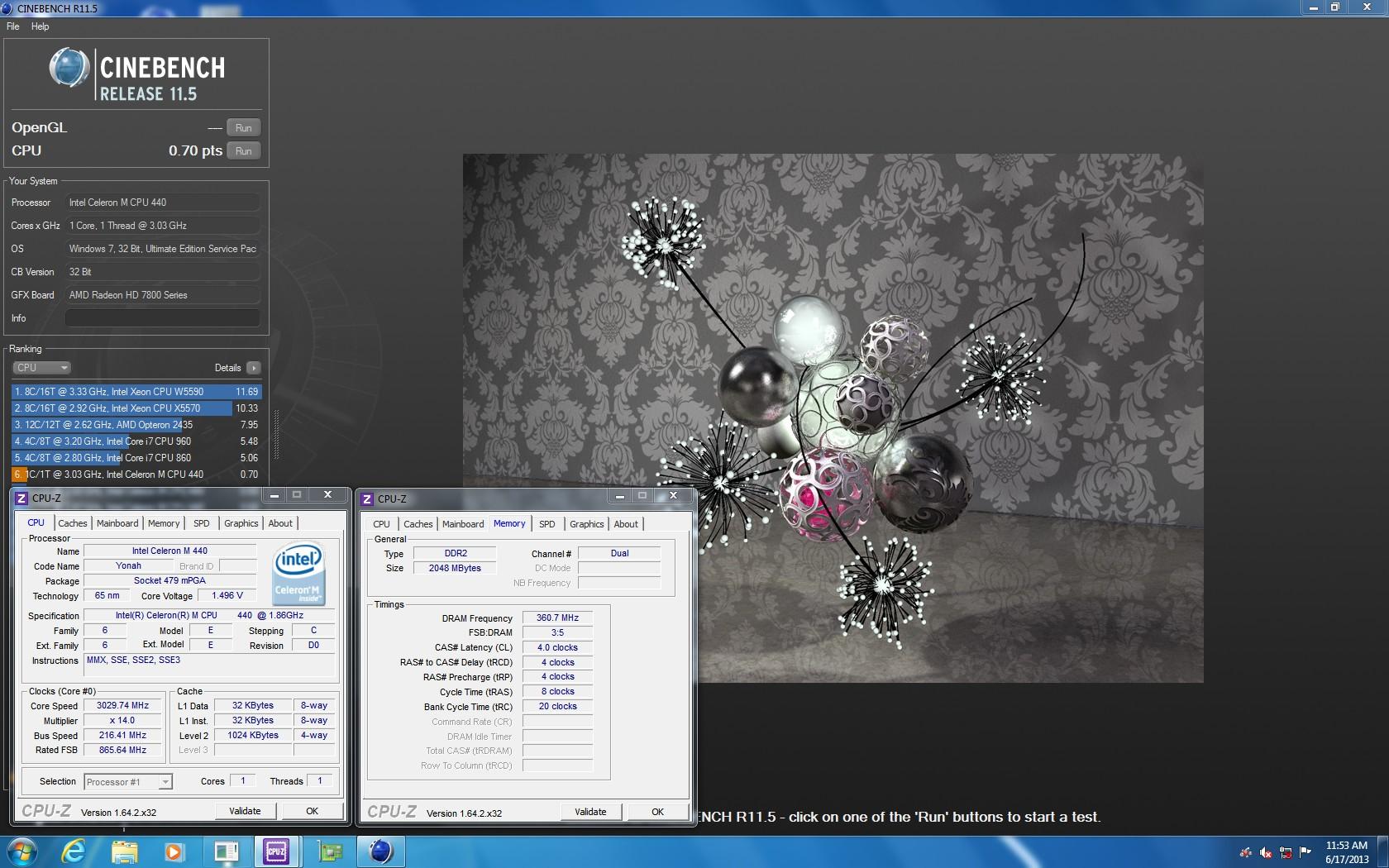Screen dimensions: 1389x868
Task: Open the Windows Start orb
Action: [22, 851]
